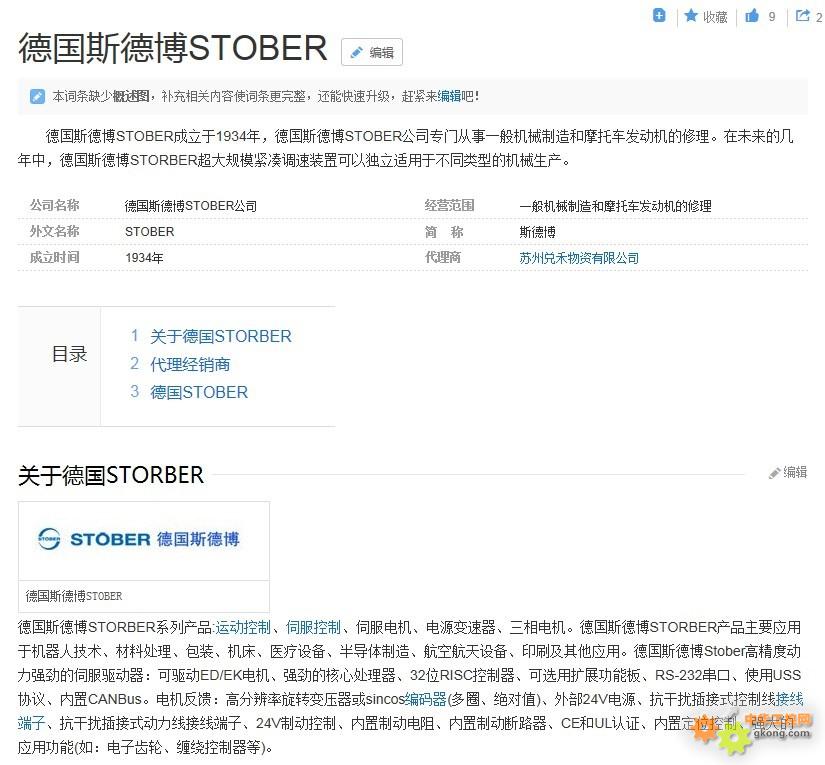Jump to section 德国STOBER in contents
The image size is (825, 765).
(x=199, y=392)
